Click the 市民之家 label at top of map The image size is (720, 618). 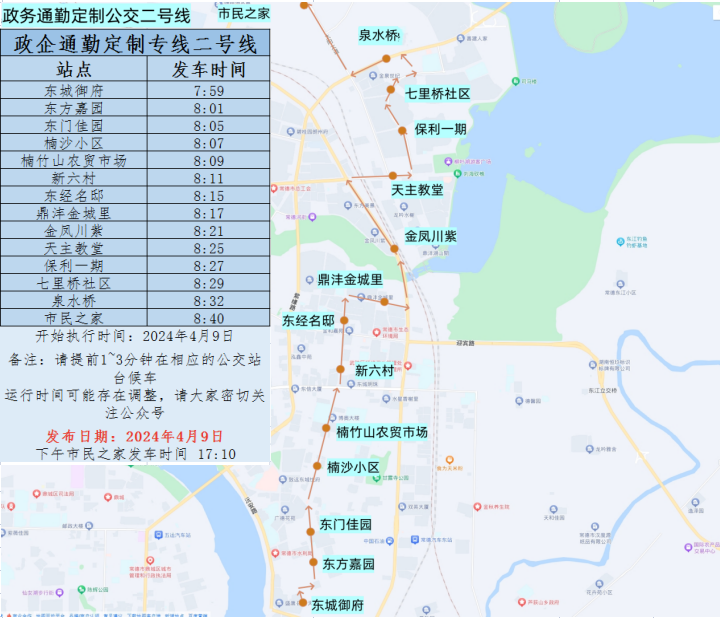tap(243, 13)
